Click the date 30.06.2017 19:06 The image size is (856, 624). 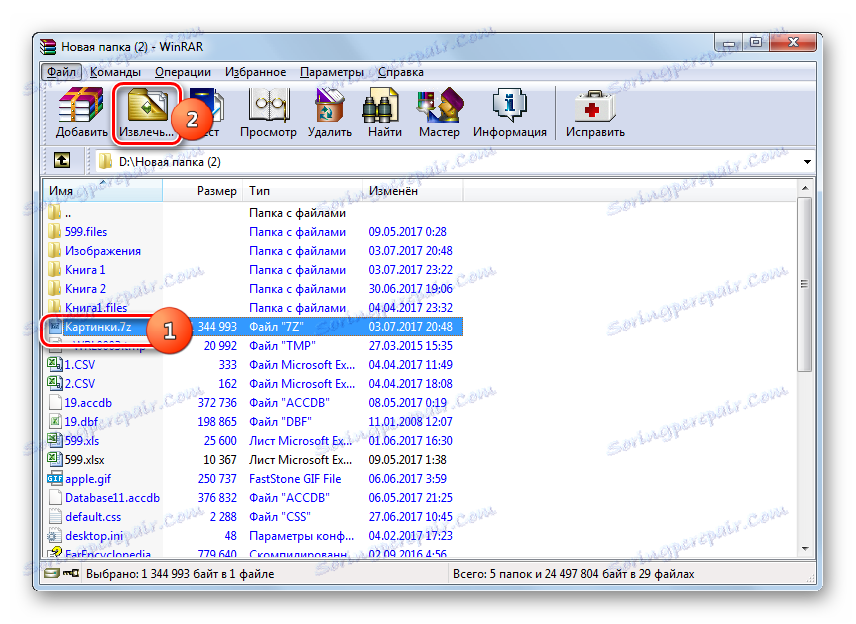click(410, 289)
